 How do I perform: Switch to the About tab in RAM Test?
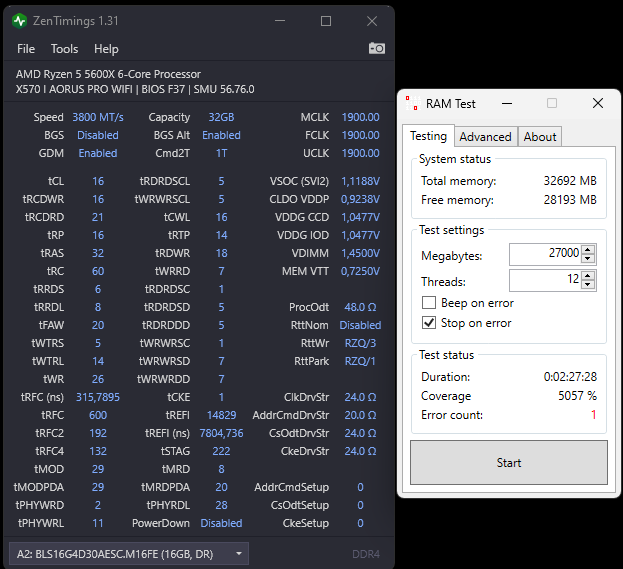[x=540, y=137]
